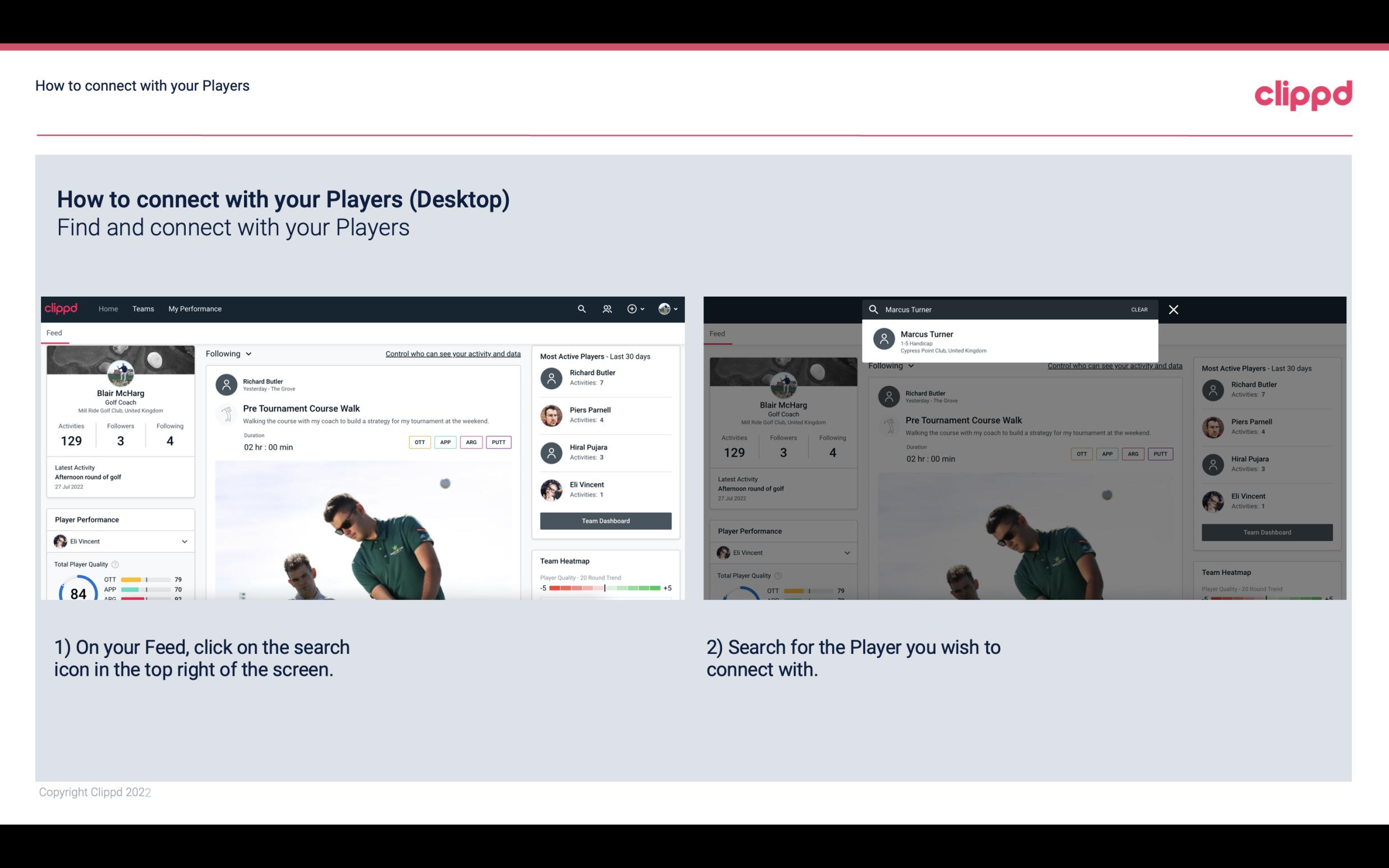The height and width of the screenshot is (868, 1389).
Task: Click the OTT performance tag icon
Action: (x=418, y=442)
